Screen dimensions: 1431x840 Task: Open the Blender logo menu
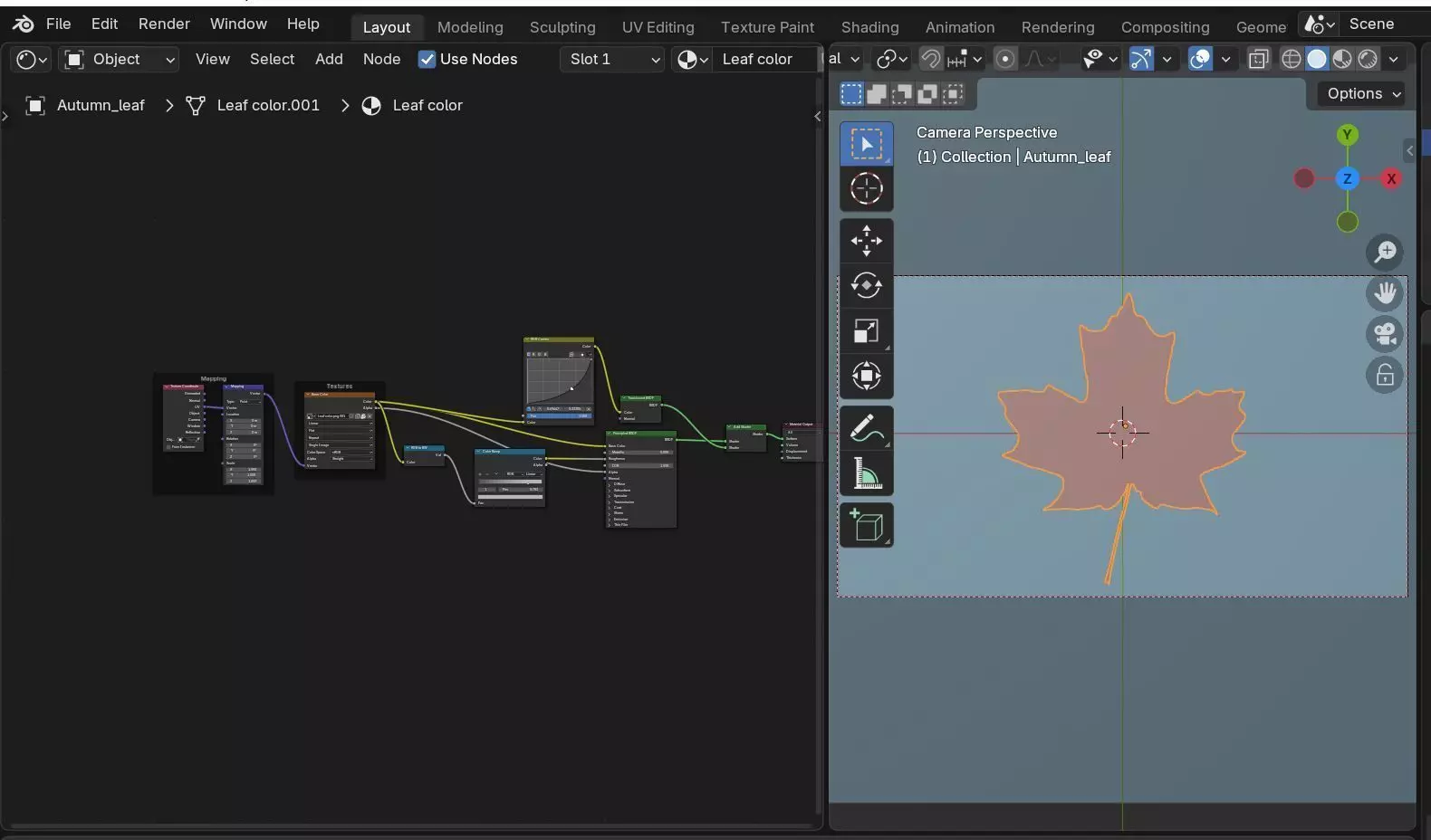point(24,24)
